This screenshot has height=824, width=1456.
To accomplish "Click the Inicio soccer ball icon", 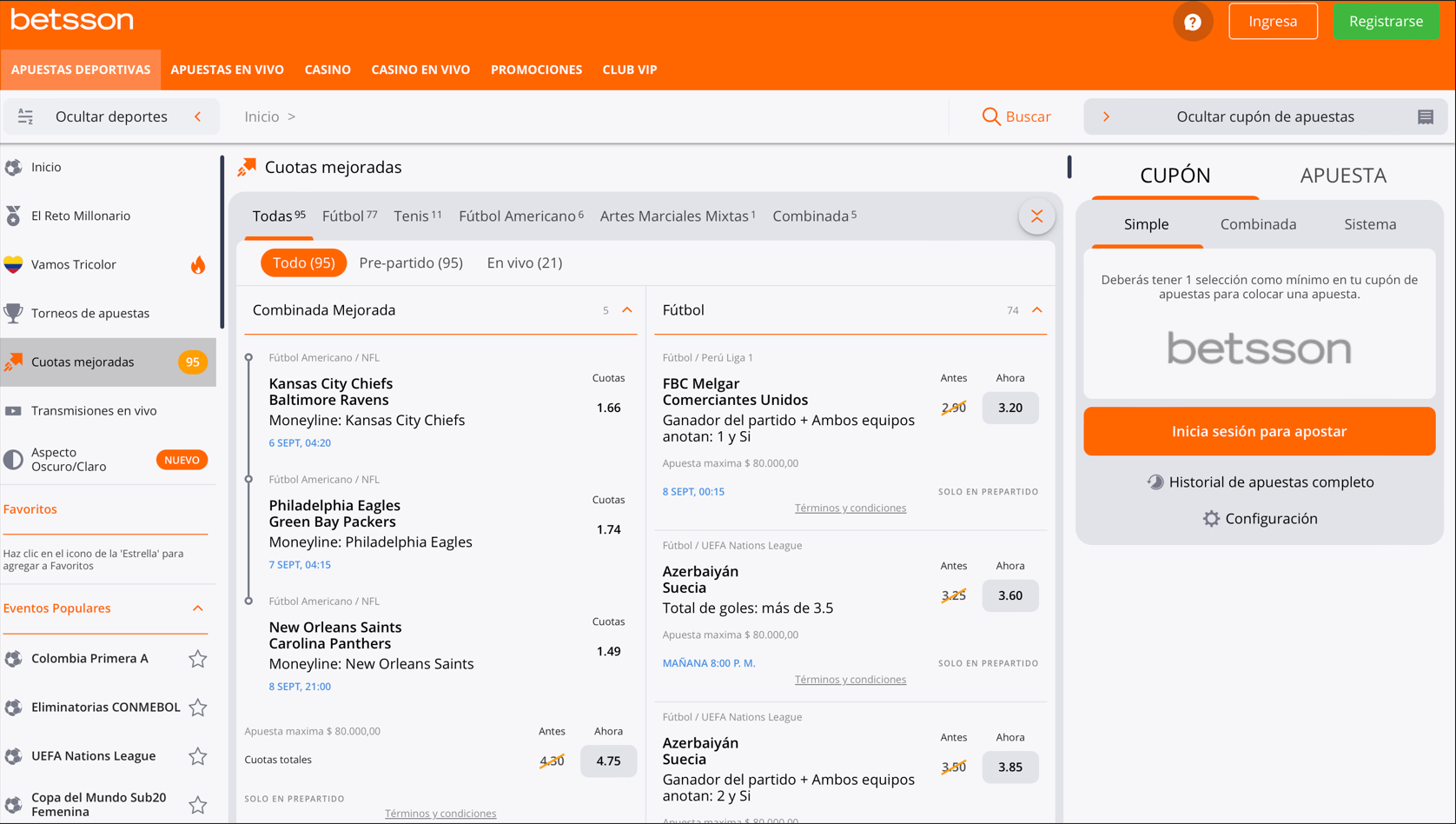I will 13,167.
